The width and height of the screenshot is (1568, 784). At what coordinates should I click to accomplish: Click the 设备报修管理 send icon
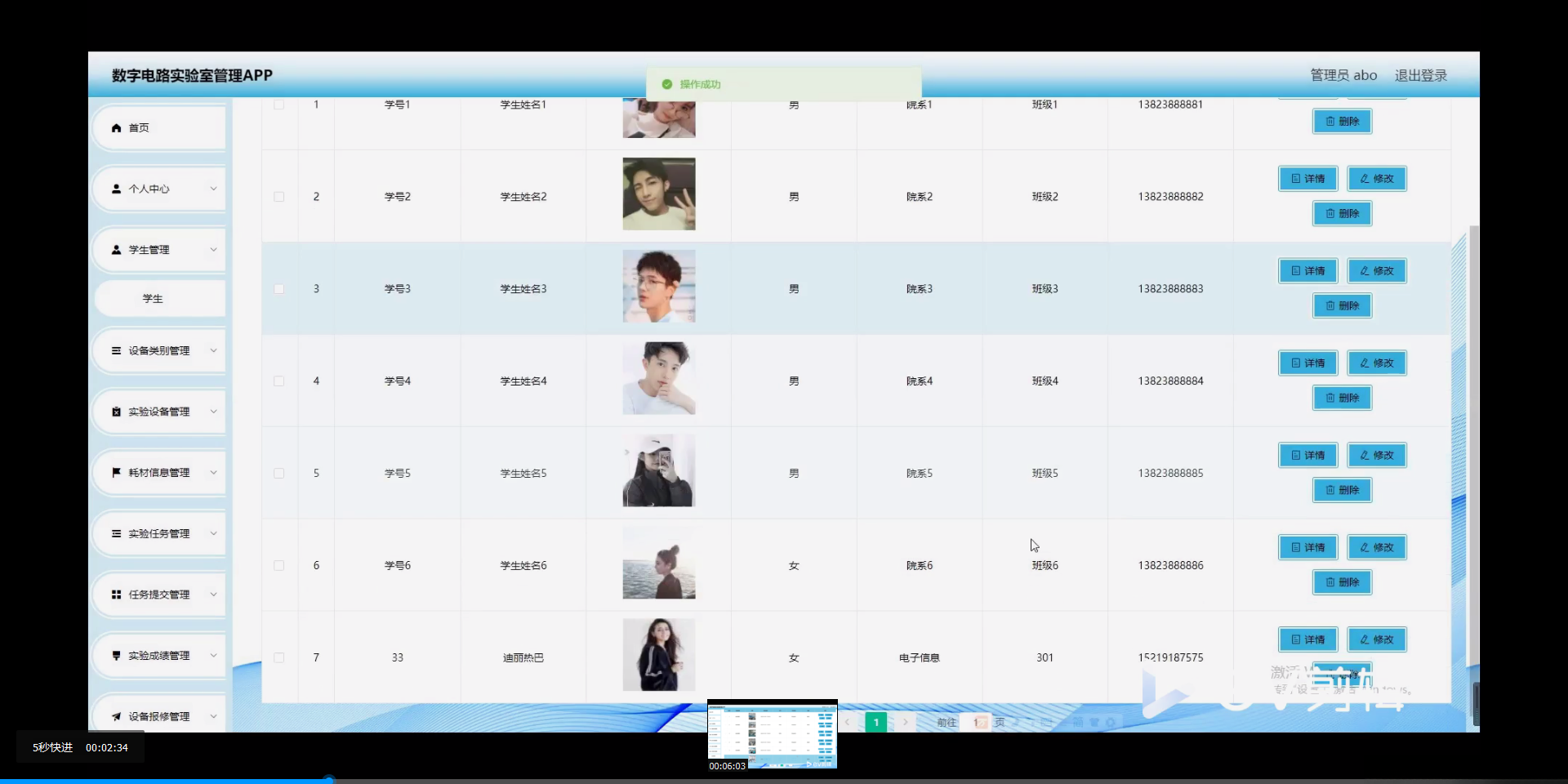(x=115, y=715)
